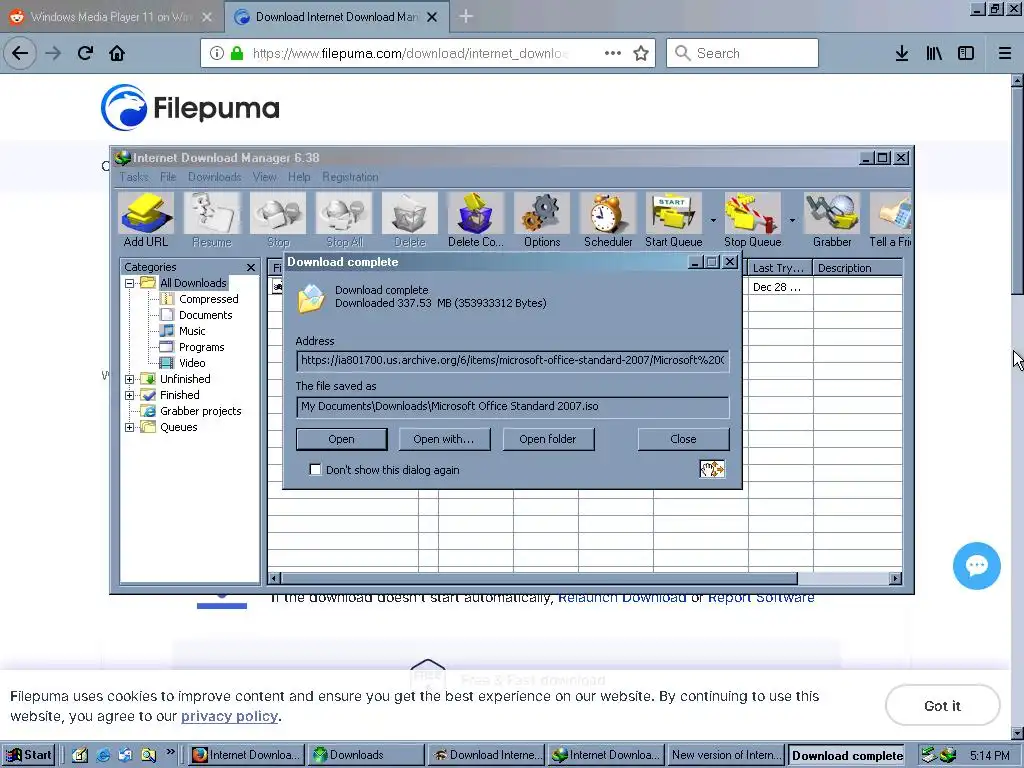Click the Stop All toolbar icon
Viewport: 1024px width, 768px height.
point(344,220)
